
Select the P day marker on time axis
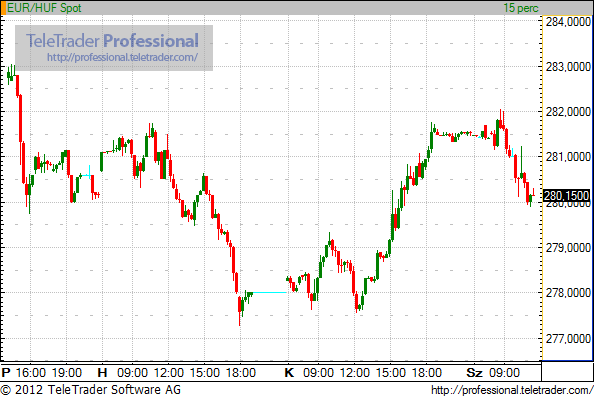click(x=6, y=372)
